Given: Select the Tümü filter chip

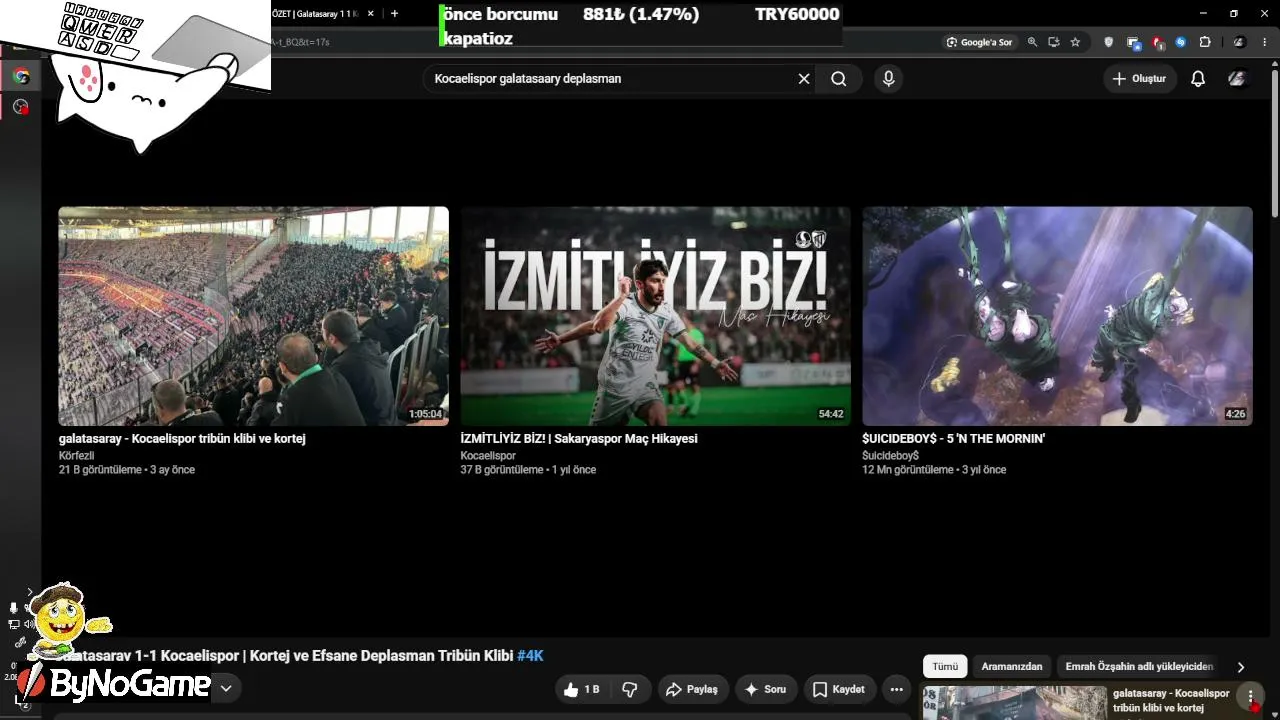Looking at the screenshot, I should 945,667.
